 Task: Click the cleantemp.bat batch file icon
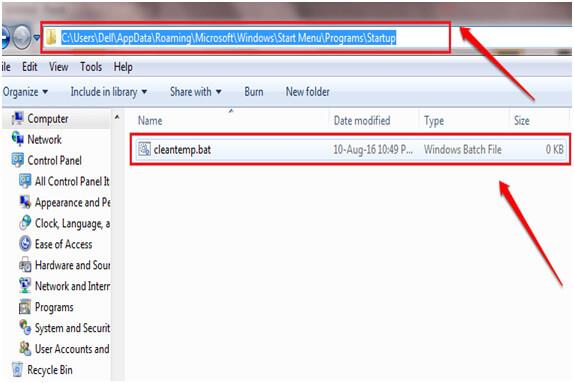[144, 149]
